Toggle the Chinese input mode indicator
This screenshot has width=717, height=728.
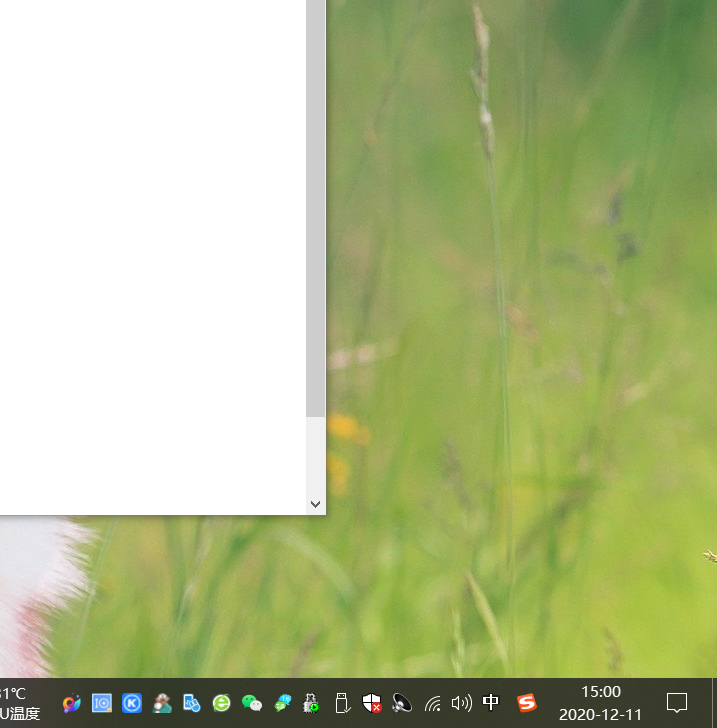(x=491, y=703)
